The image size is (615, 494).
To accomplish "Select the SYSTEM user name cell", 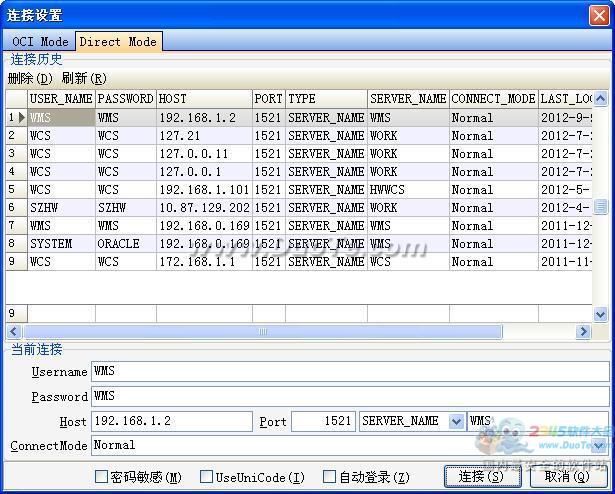I will click(x=61, y=244).
